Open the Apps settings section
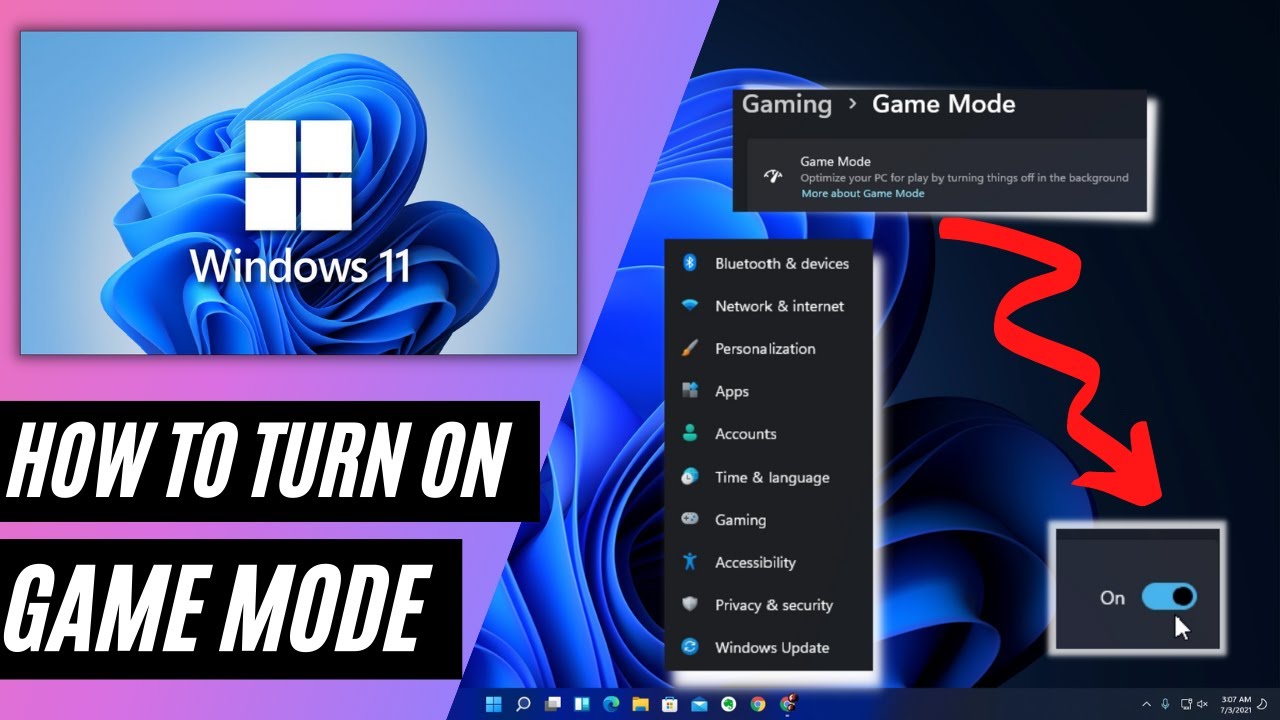Image resolution: width=1280 pixels, height=720 pixels. [731, 392]
